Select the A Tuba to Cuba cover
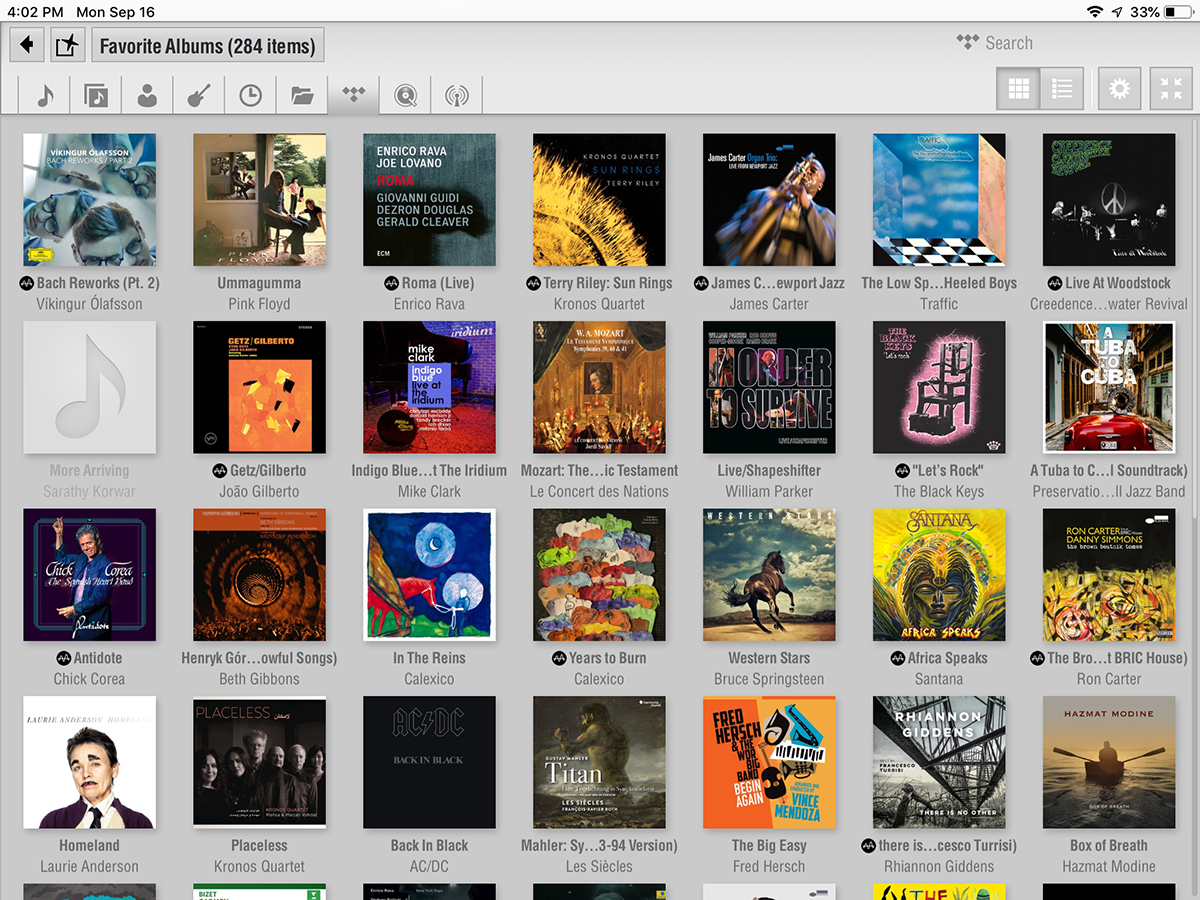Viewport: 1200px width, 900px height. pyautogui.click(x=1109, y=387)
